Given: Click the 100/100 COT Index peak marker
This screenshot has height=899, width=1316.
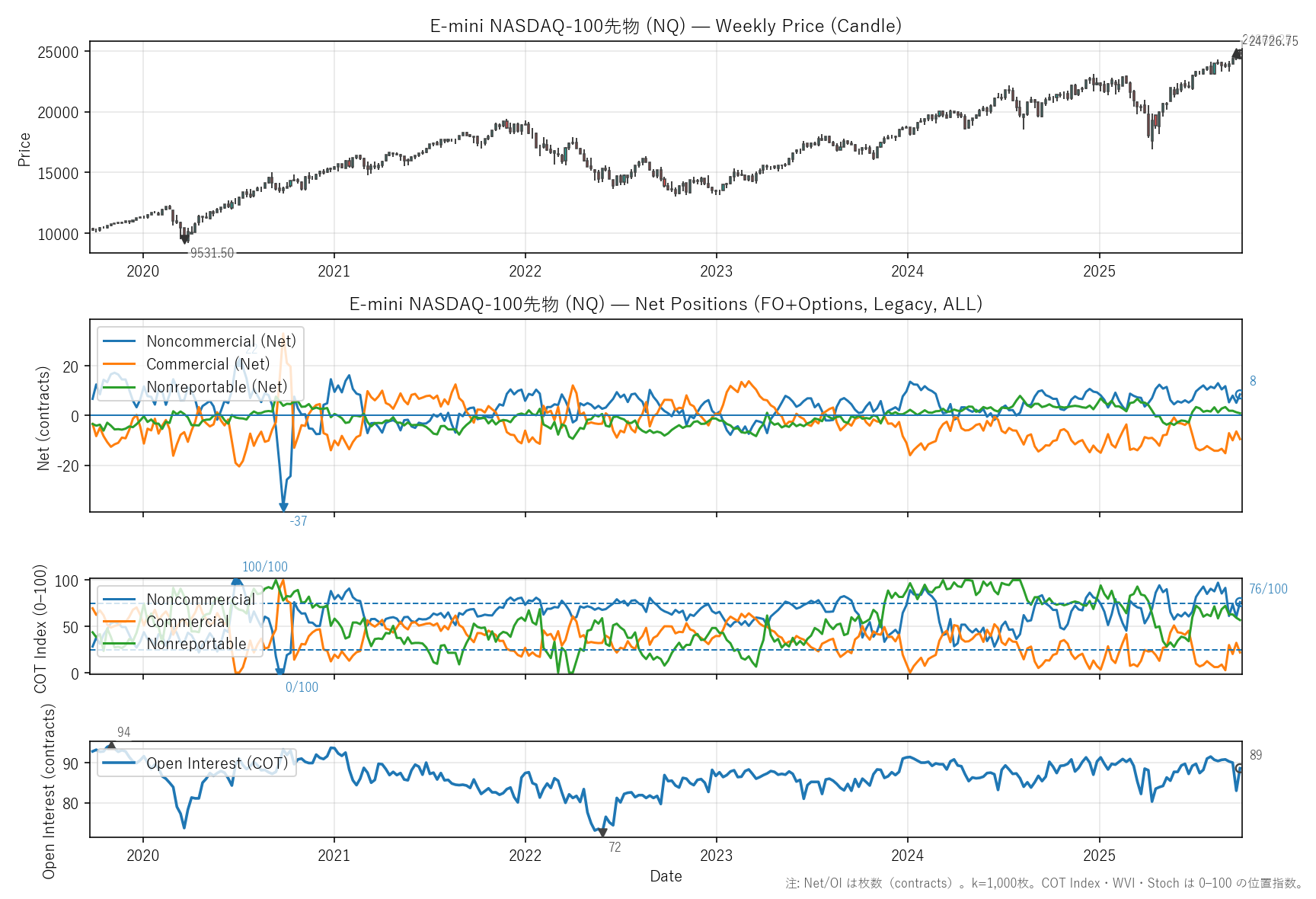Looking at the screenshot, I should click(236, 581).
